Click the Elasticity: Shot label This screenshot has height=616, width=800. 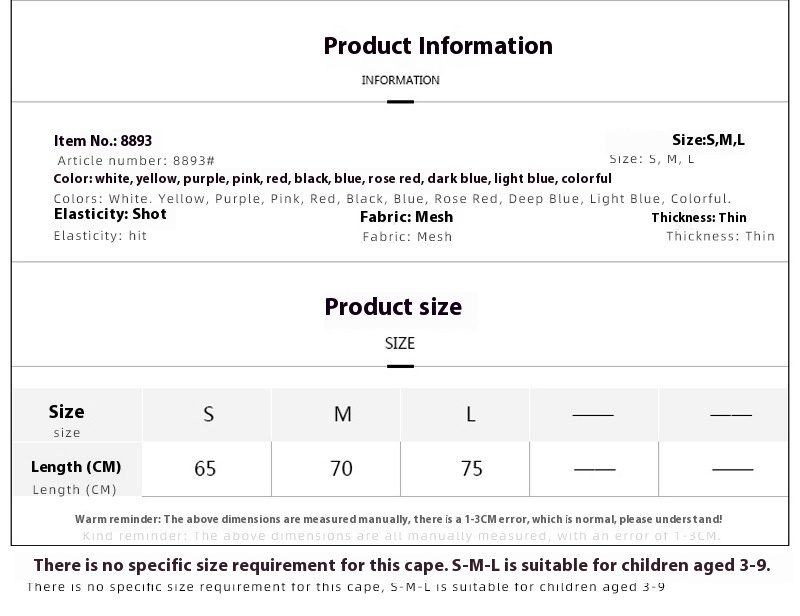pos(110,214)
